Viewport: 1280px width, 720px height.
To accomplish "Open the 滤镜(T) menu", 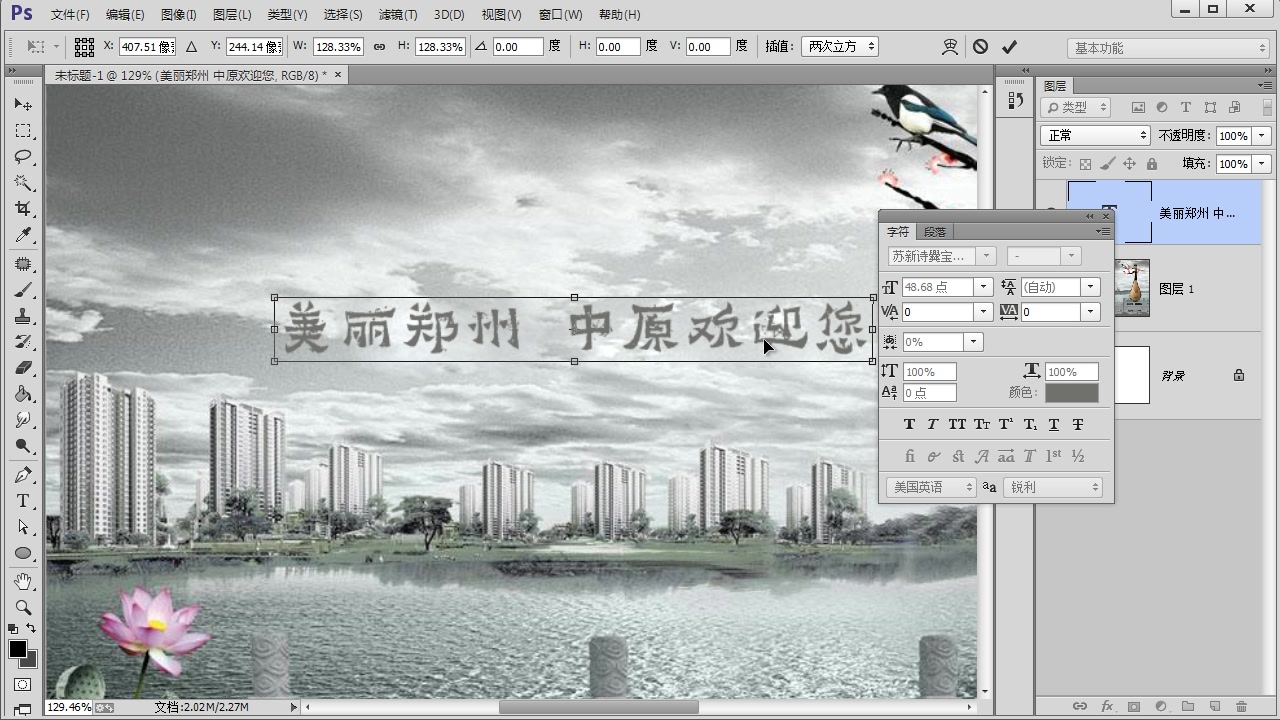I will pos(397,14).
